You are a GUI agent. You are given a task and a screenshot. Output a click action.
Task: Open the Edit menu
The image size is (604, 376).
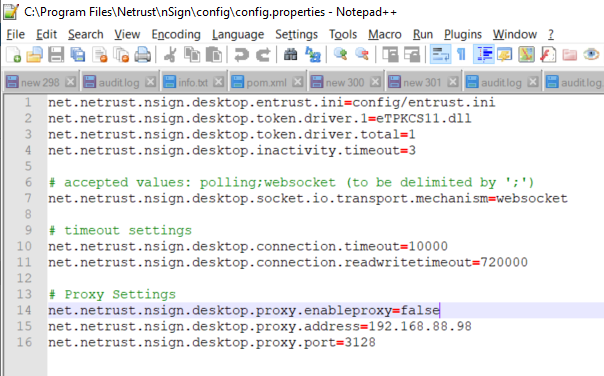click(x=46, y=34)
